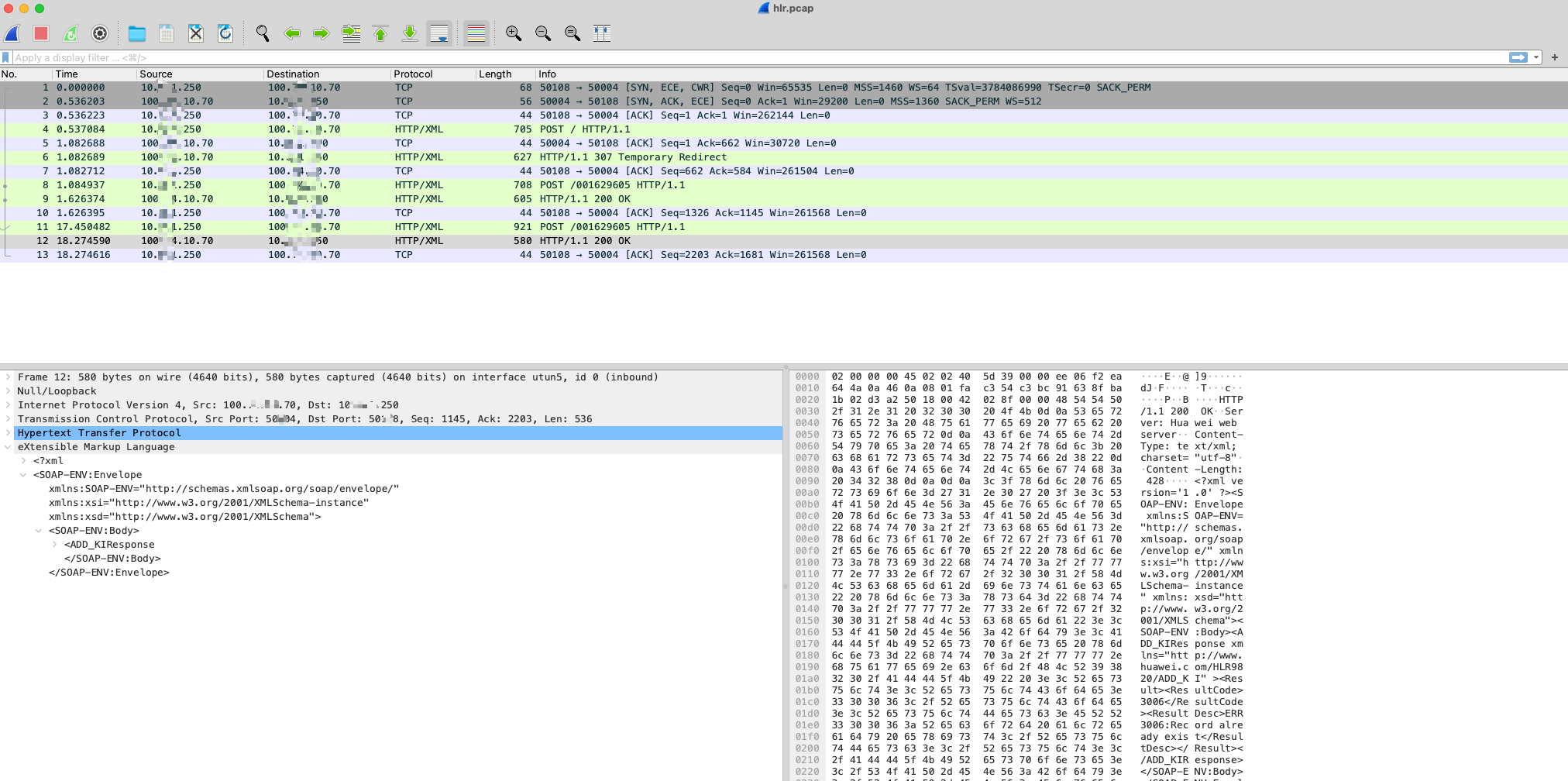
Task: Close this capture file (X icon)
Action: tap(196, 33)
